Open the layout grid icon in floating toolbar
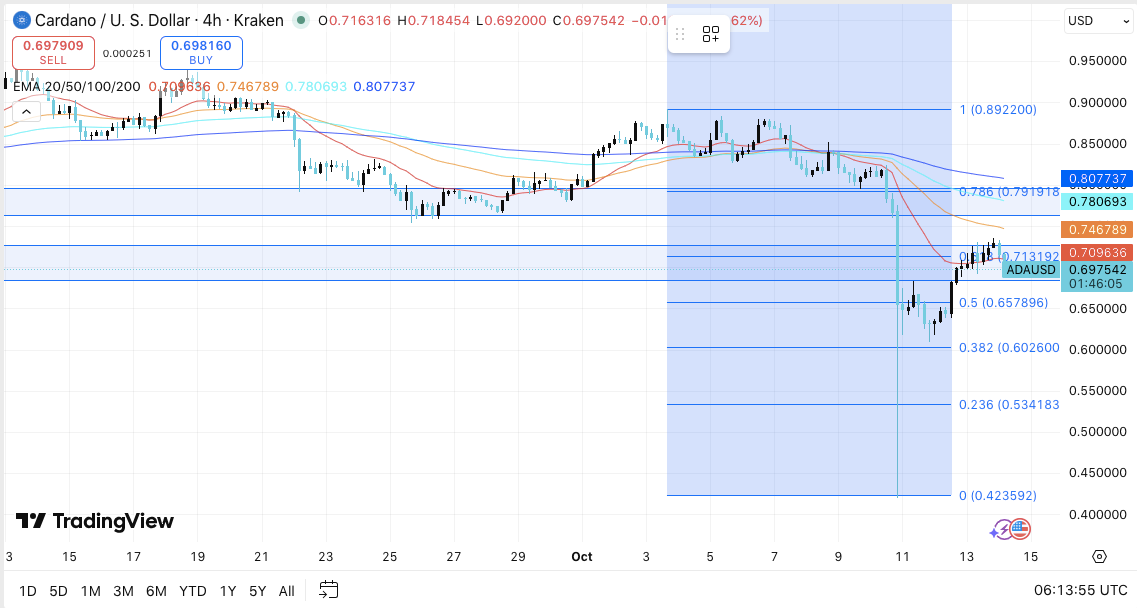 tap(711, 35)
